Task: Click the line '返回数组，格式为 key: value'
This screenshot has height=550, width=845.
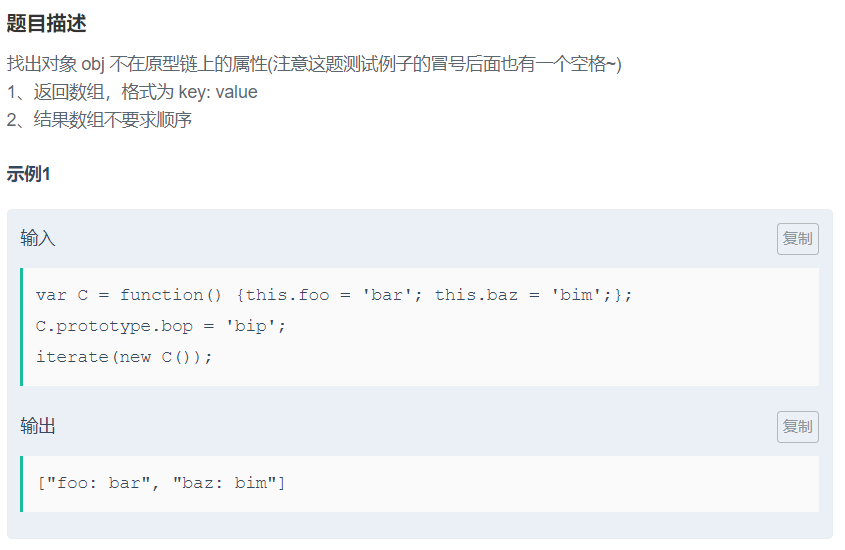Action: [132, 92]
